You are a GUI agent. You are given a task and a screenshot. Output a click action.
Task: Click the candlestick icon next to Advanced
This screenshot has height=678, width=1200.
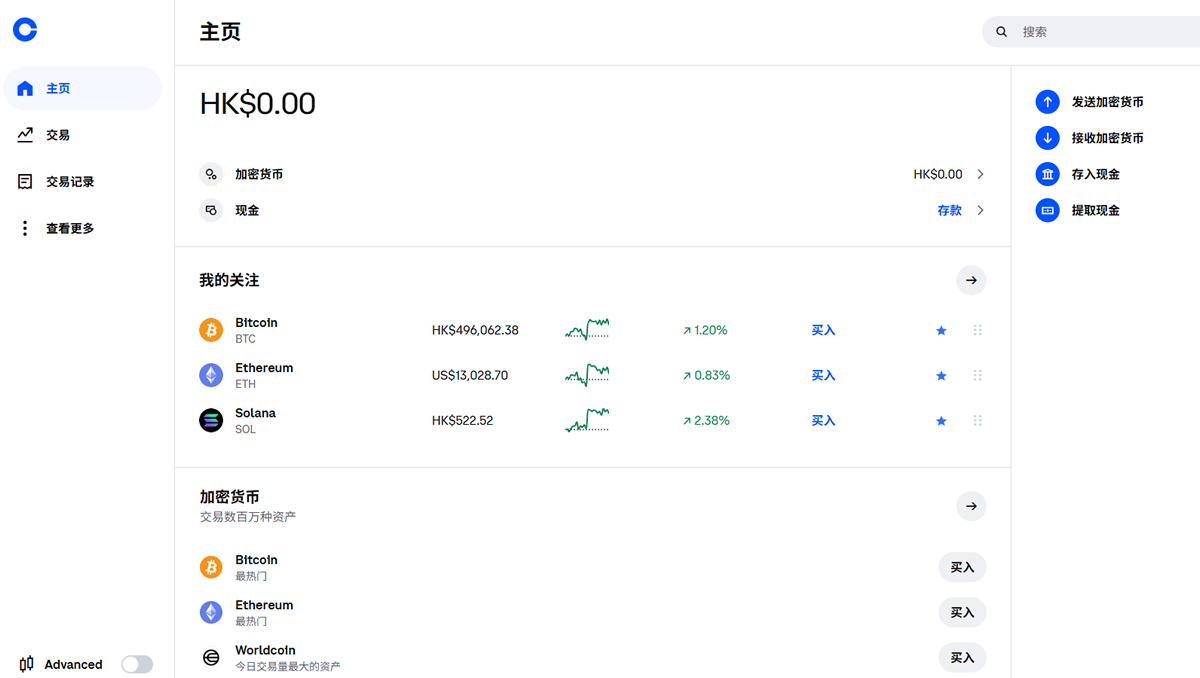point(26,664)
